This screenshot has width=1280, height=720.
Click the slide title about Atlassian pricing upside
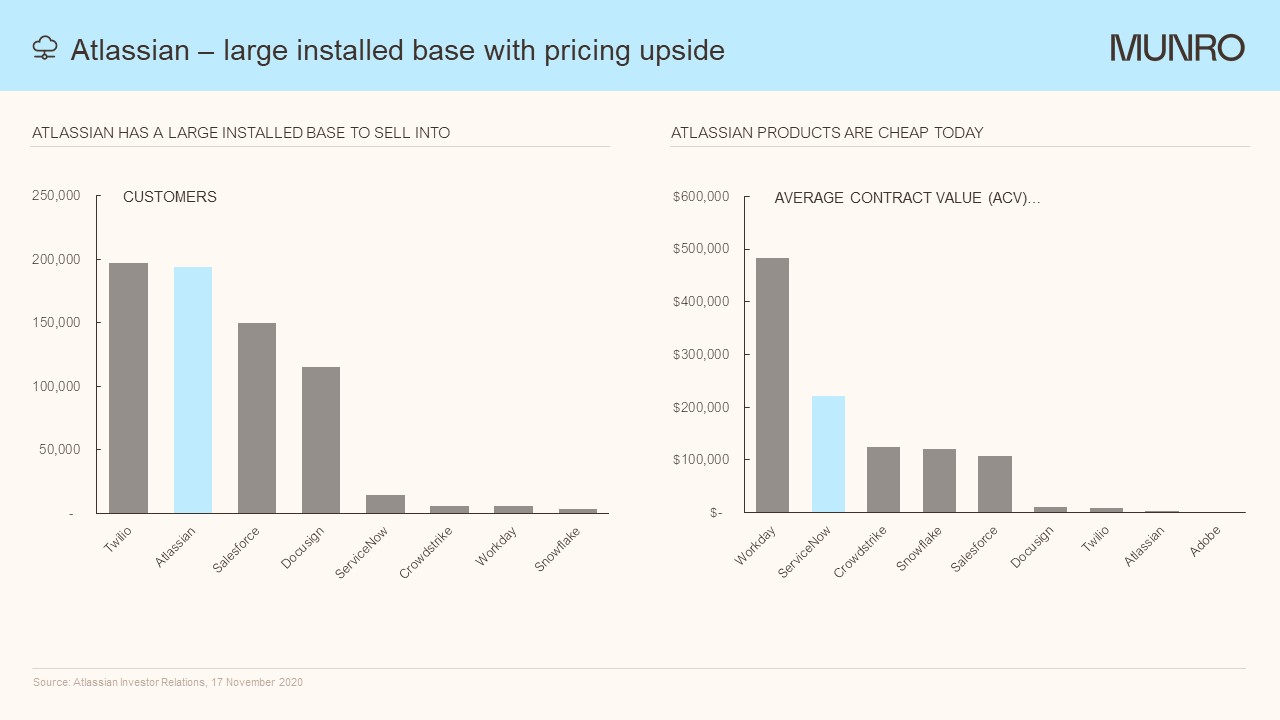397,50
